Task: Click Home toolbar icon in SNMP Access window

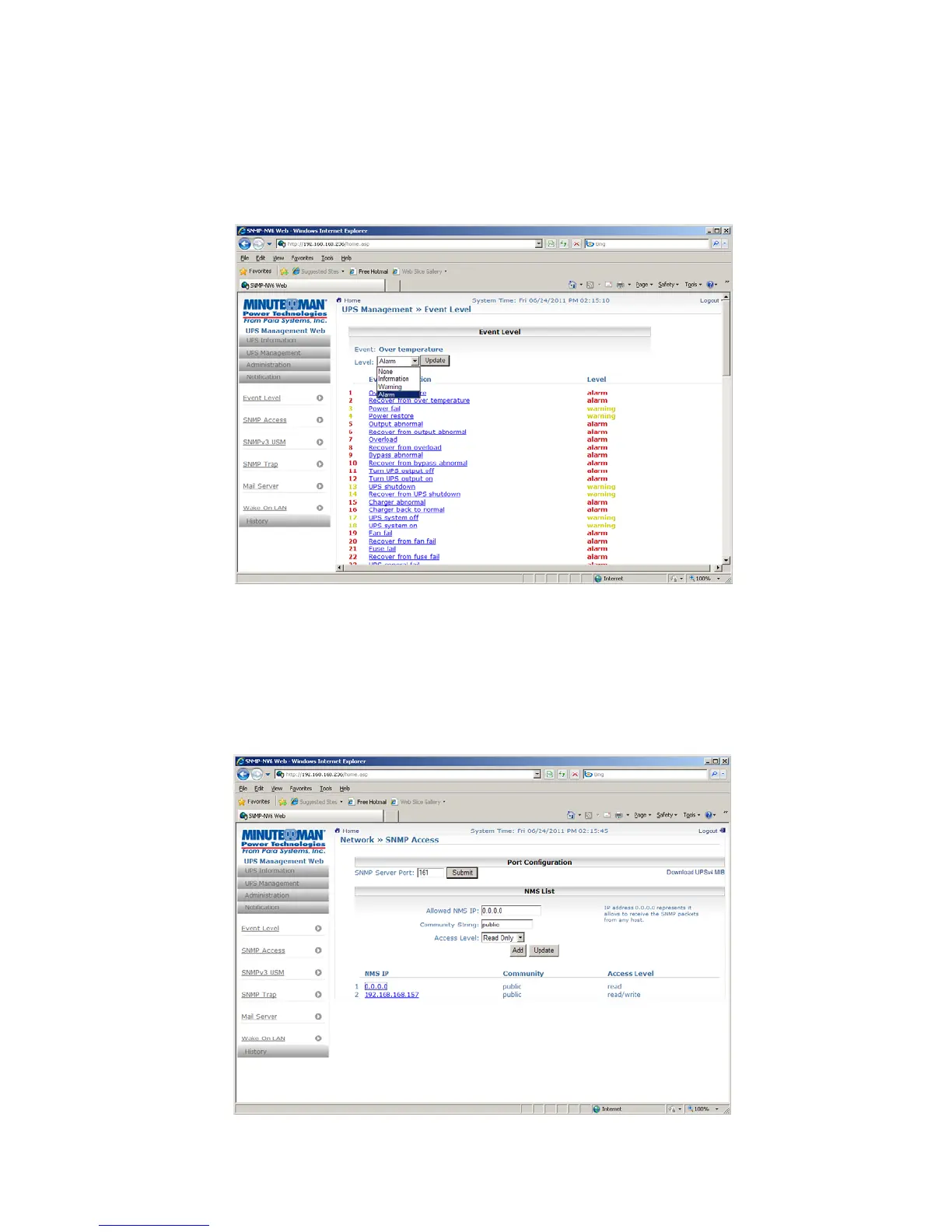Action: pyautogui.click(x=571, y=815)
